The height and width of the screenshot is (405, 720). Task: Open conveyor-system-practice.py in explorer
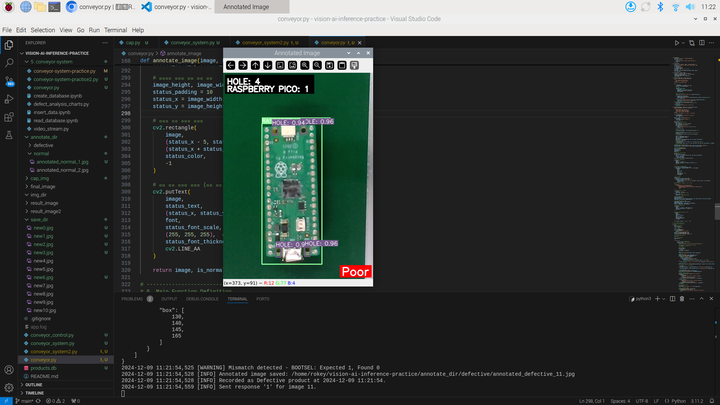coord(64,71)
